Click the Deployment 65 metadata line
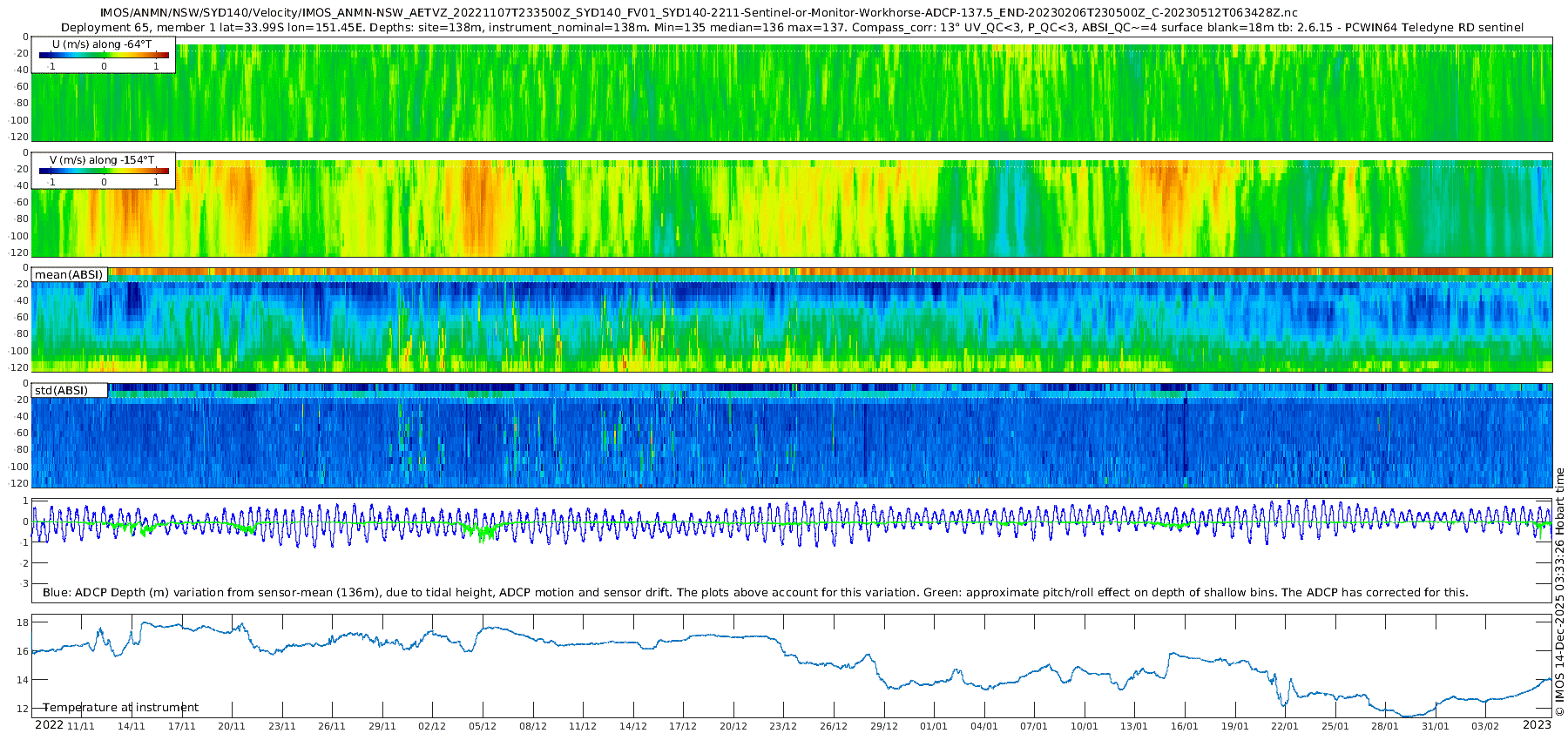This screenshot has height=740, width=1568. [x=792, y=27]
